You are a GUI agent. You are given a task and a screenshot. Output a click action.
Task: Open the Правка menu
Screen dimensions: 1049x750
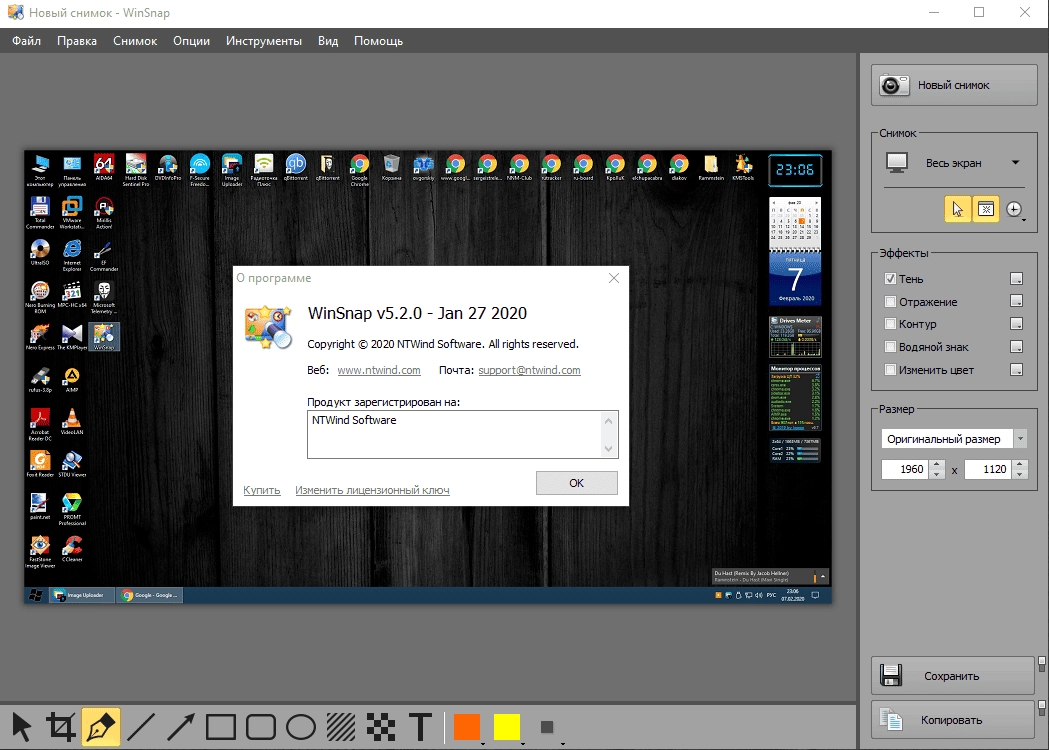pos(77,41)
